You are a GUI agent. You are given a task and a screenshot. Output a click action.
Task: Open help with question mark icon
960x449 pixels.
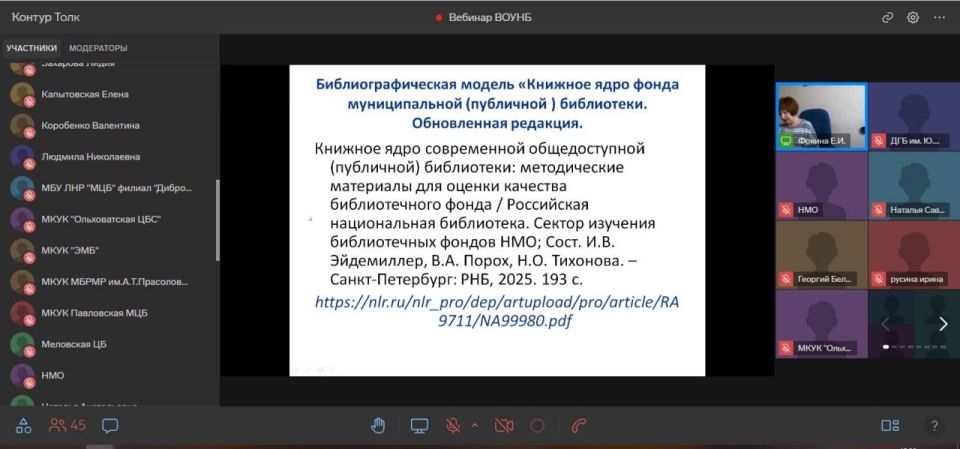[x=934, y=426]
